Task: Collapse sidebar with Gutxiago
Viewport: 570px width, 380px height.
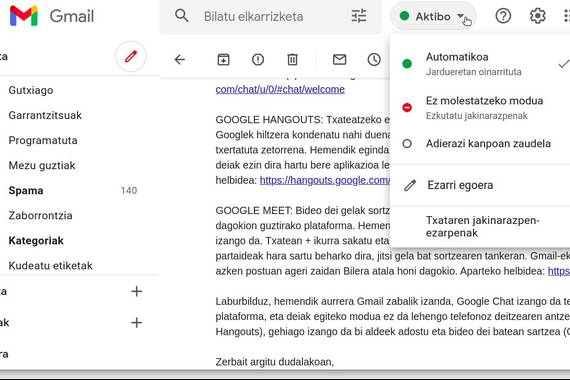Action: pyautogui.click(x=31, y=90)
